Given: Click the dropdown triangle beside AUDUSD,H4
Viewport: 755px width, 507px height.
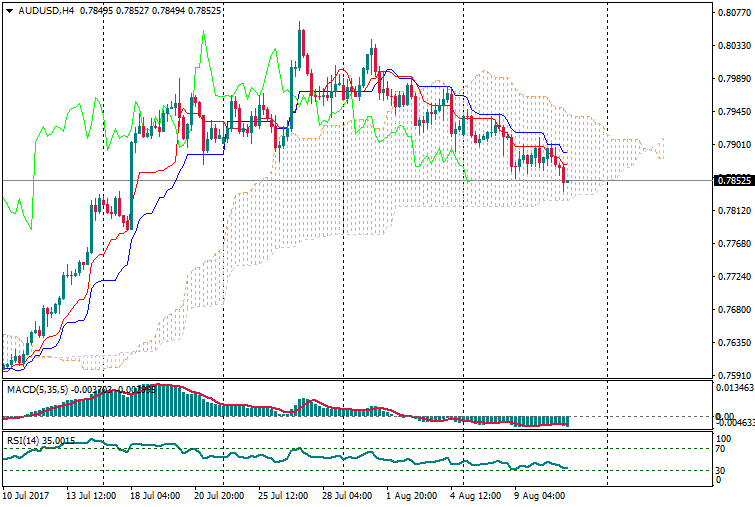Looking at the screenshot, I should (9, 11).
